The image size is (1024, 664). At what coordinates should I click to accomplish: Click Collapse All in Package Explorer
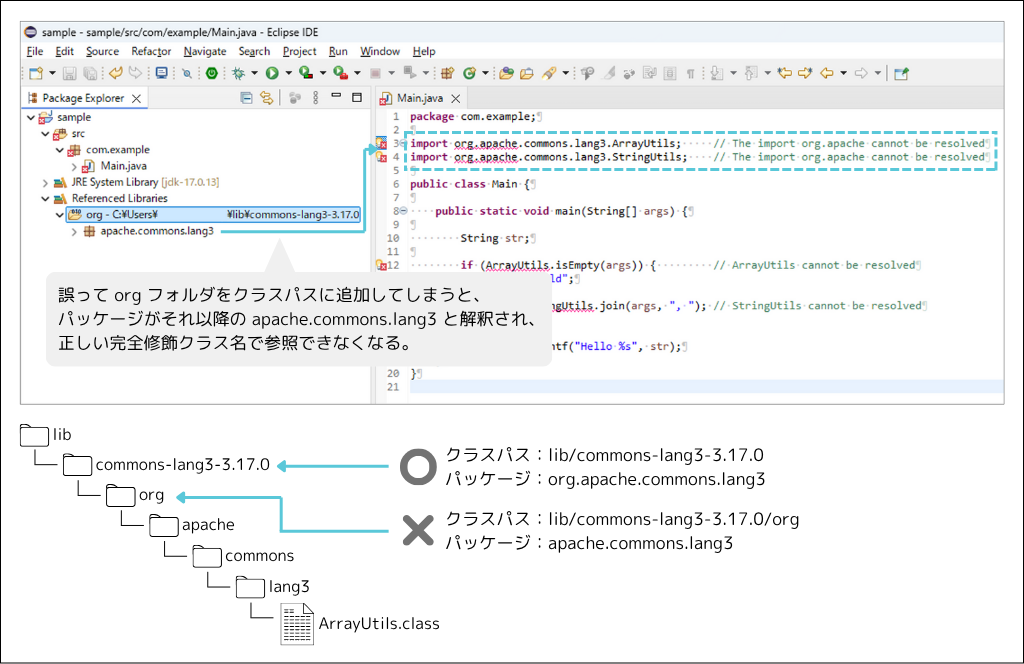[x=246, y=98]
